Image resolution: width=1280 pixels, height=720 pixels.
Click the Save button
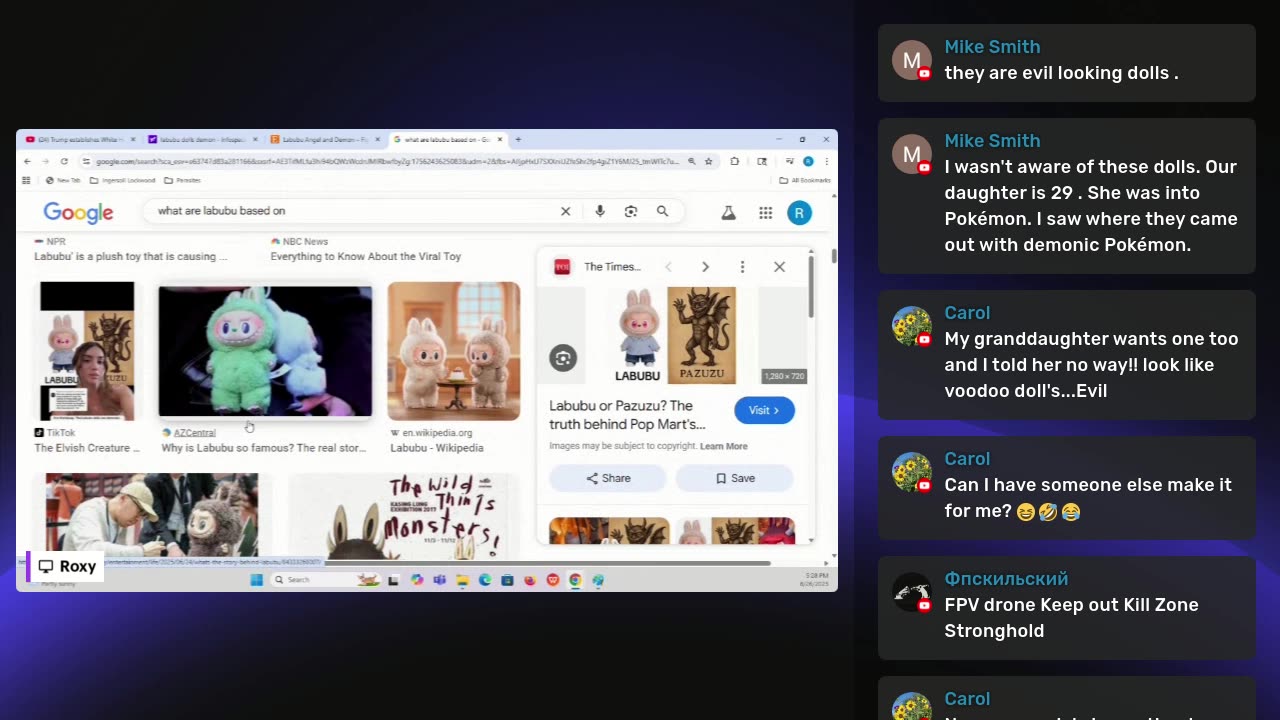pos(735,478)
